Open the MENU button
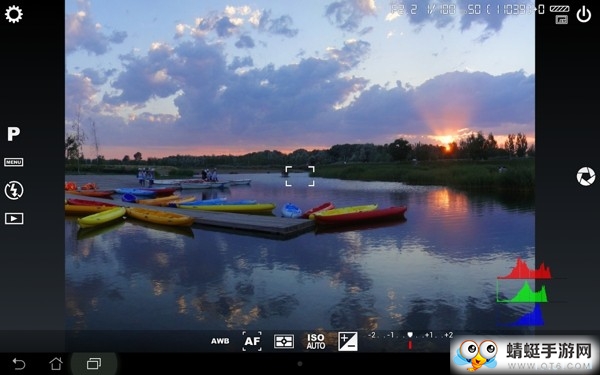Image resolution: width=600 pixels, height=375 pixels. [14, 162]
